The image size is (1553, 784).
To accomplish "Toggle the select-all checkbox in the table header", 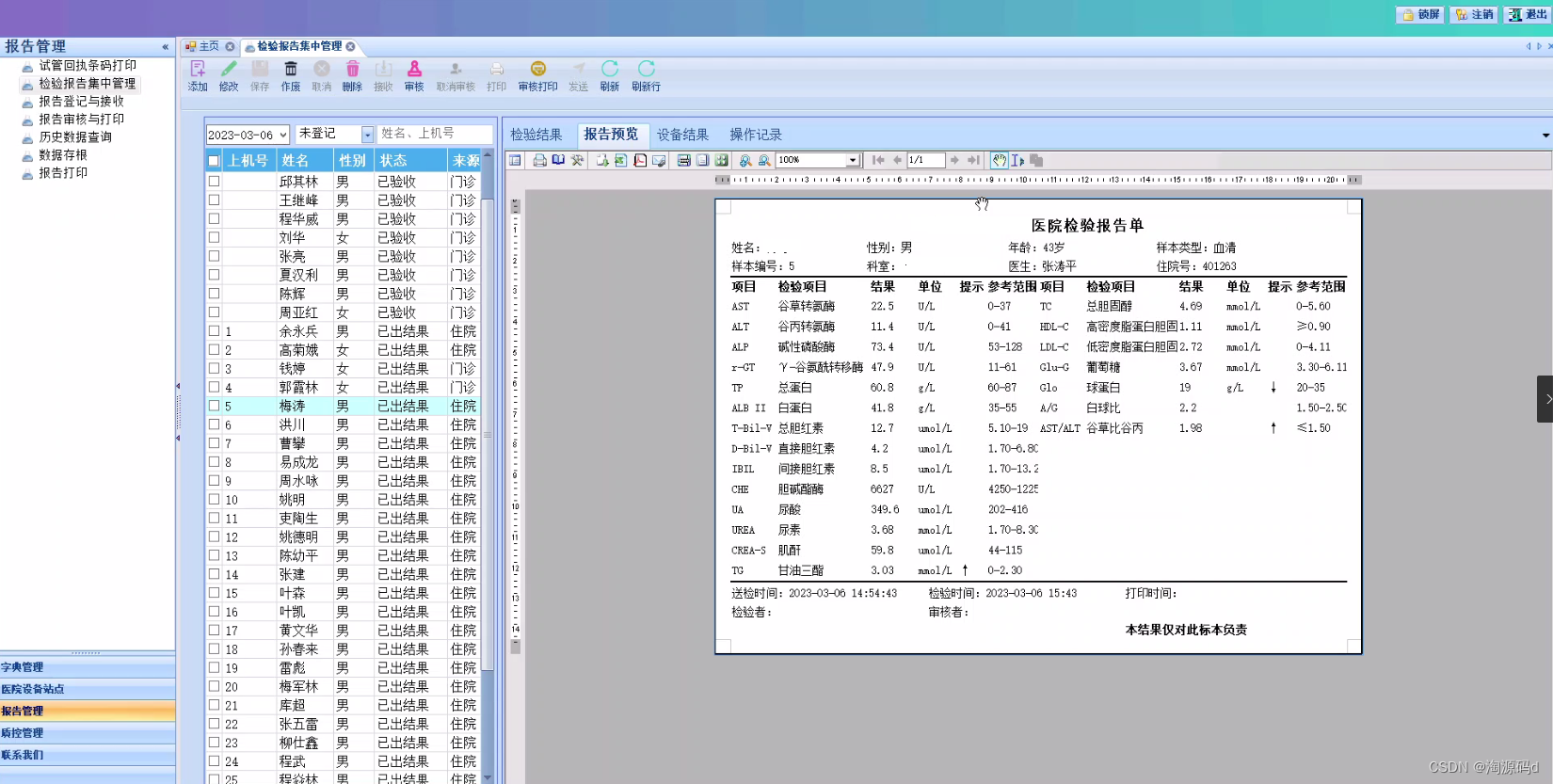I will (214, 161).
